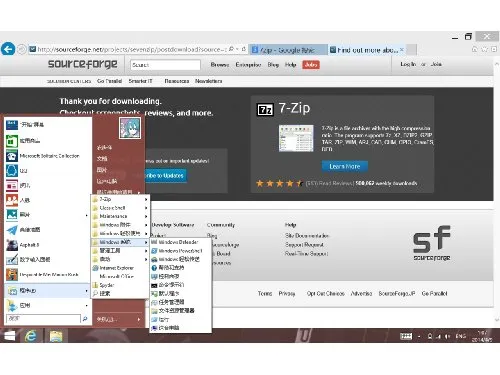Click the red Jobs button
Image resolution: width=500 pixels, height=375 pixels.
coord(311,65)
